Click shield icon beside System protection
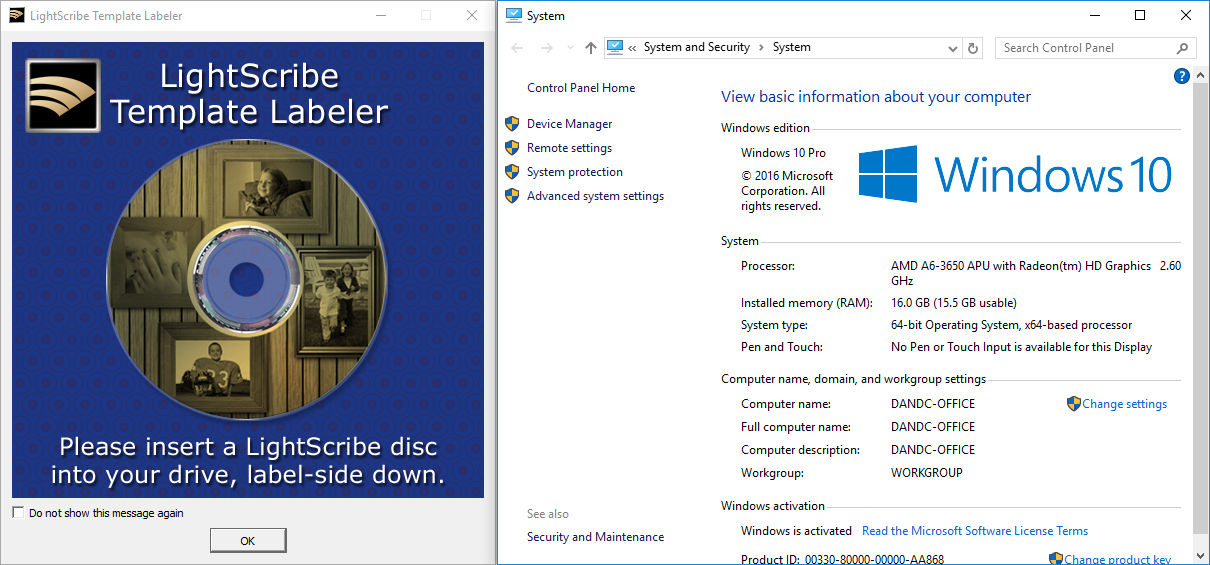 (512, 172)
